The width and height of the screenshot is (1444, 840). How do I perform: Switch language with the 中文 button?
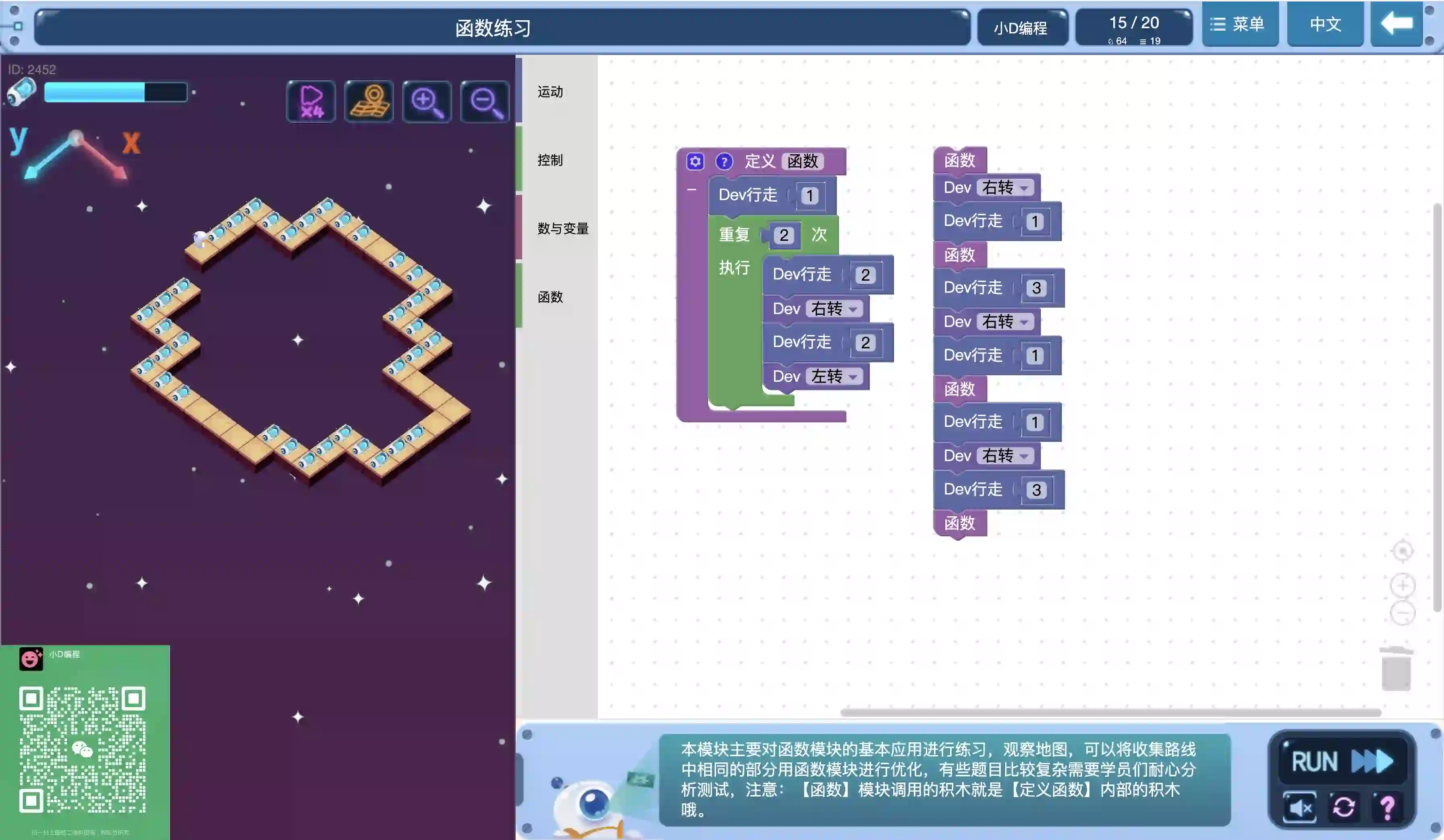pyautogui.click(x=1325, y=24)
